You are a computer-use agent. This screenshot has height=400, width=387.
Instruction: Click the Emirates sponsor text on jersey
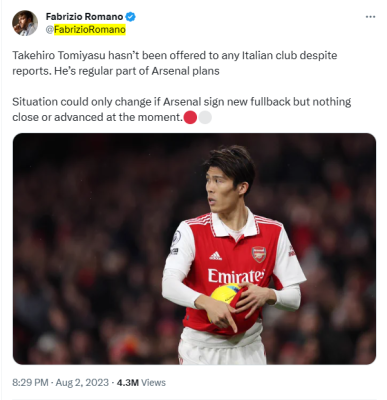[x=236, y=276]
